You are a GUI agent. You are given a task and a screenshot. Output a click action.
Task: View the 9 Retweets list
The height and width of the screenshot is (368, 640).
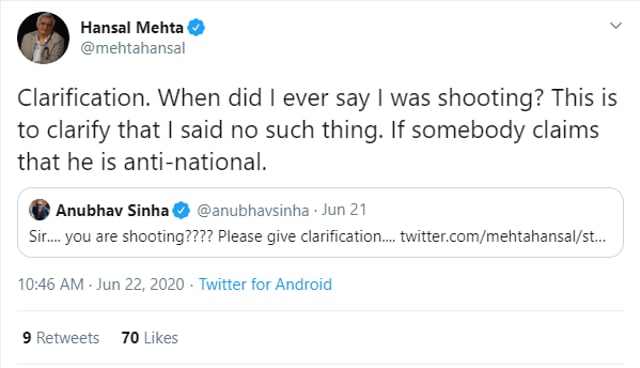[x=61, y=338]
